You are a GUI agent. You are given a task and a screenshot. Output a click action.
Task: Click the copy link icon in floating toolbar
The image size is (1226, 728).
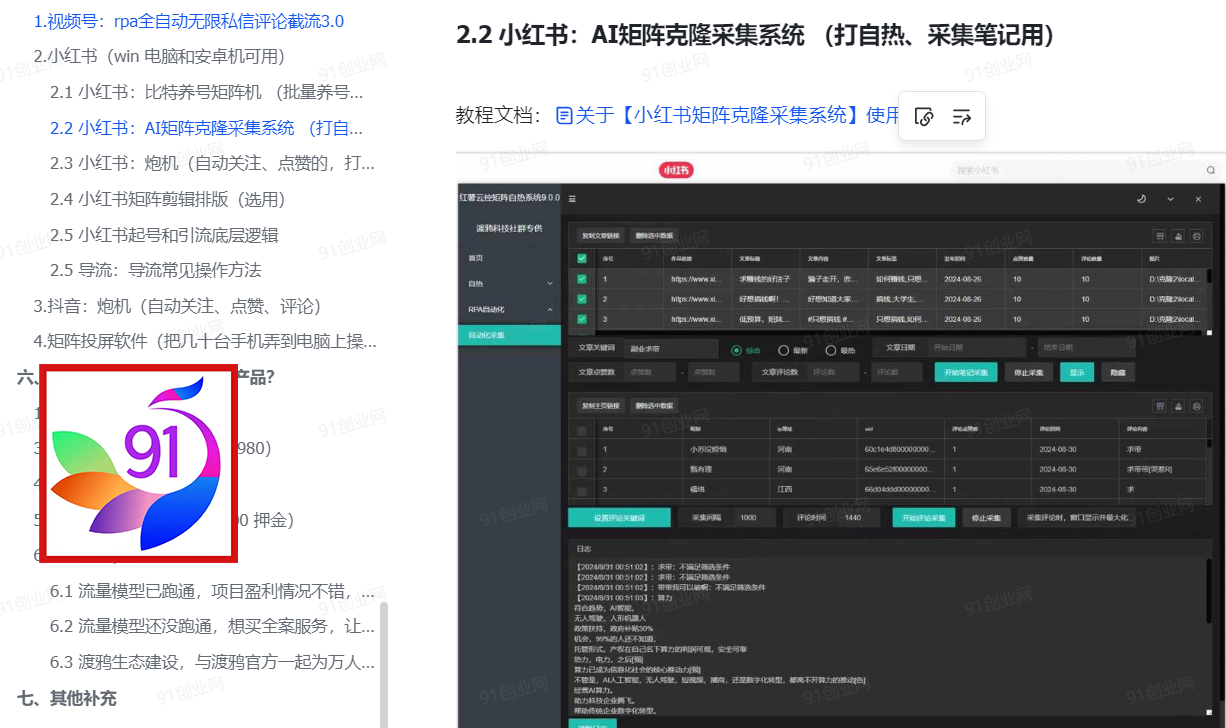pyautogui.click(x=925, y=117)
